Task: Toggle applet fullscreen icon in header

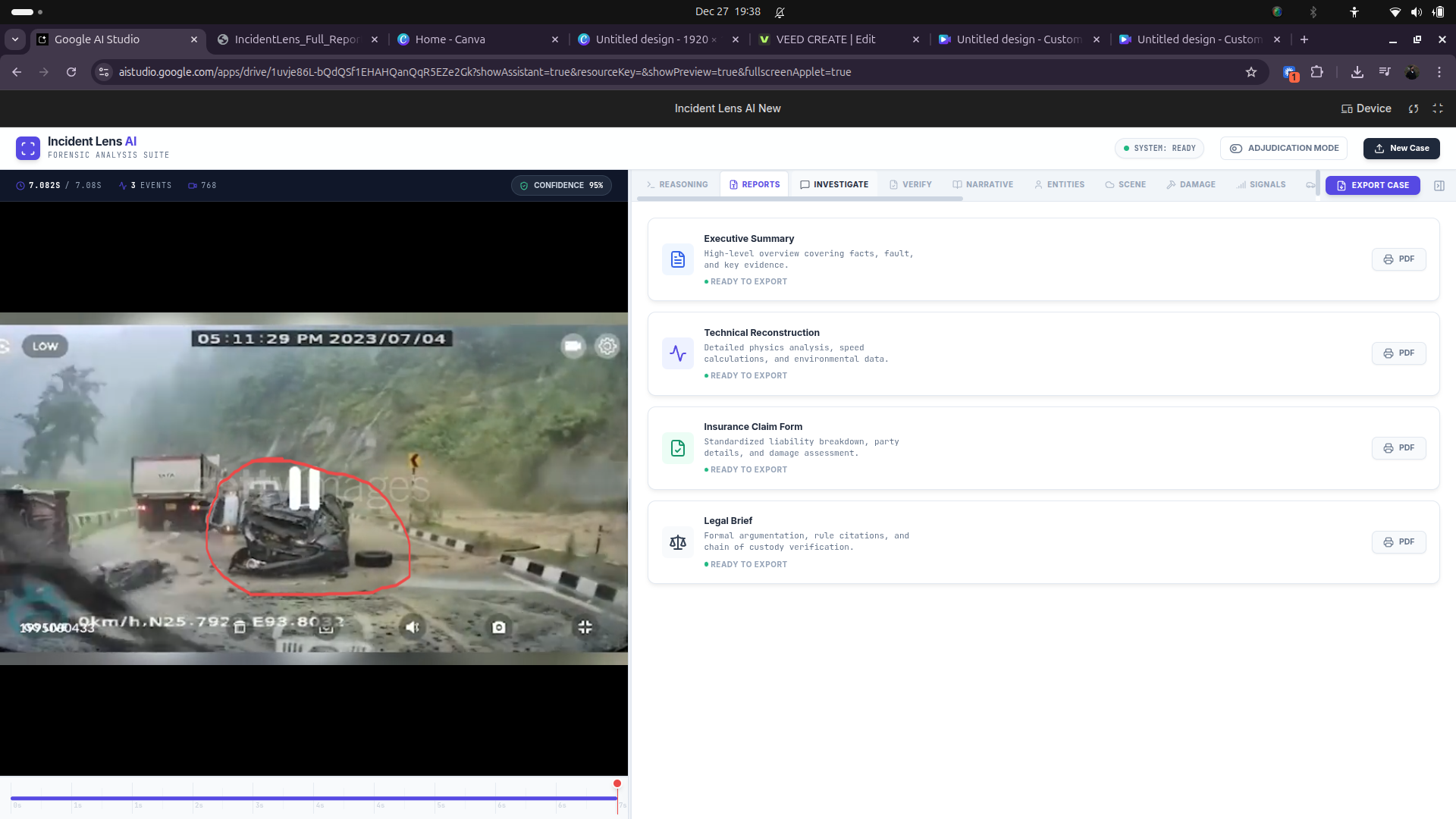Action: click(1438, 108)
